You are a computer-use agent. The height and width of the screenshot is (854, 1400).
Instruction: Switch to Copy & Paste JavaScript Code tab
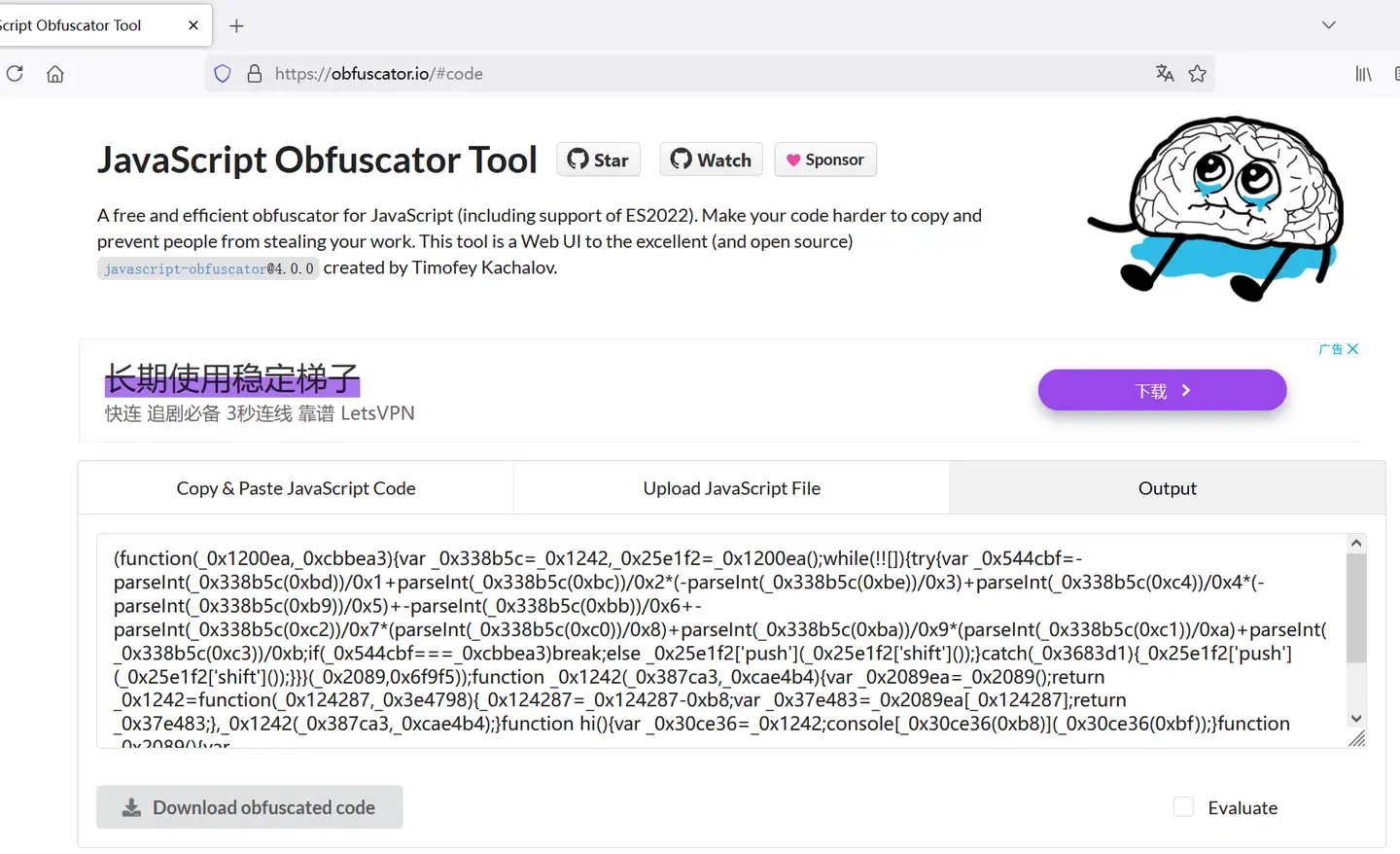(x=296, y=488)
